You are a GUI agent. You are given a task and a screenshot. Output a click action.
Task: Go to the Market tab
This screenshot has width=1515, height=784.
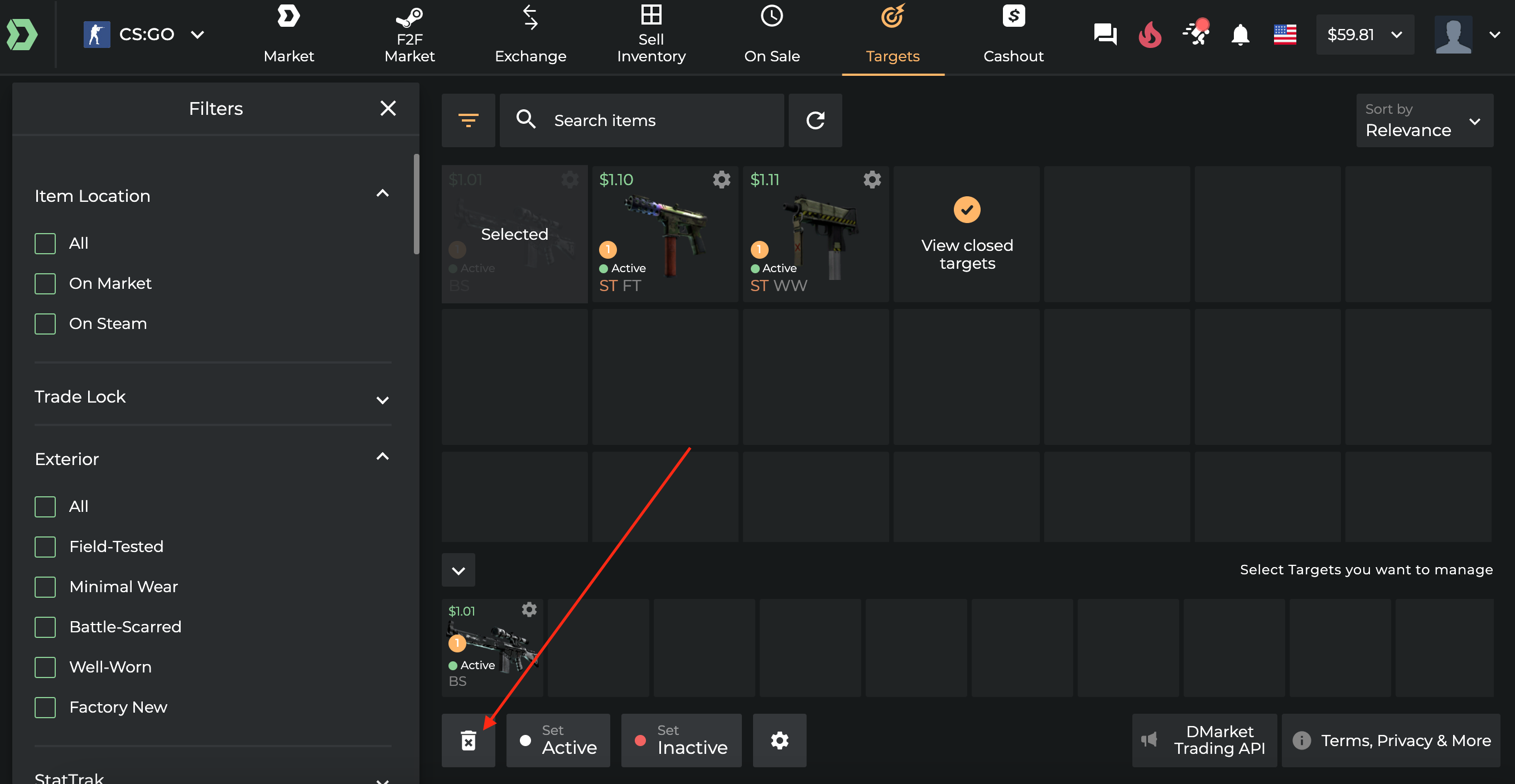coord(289,34)
